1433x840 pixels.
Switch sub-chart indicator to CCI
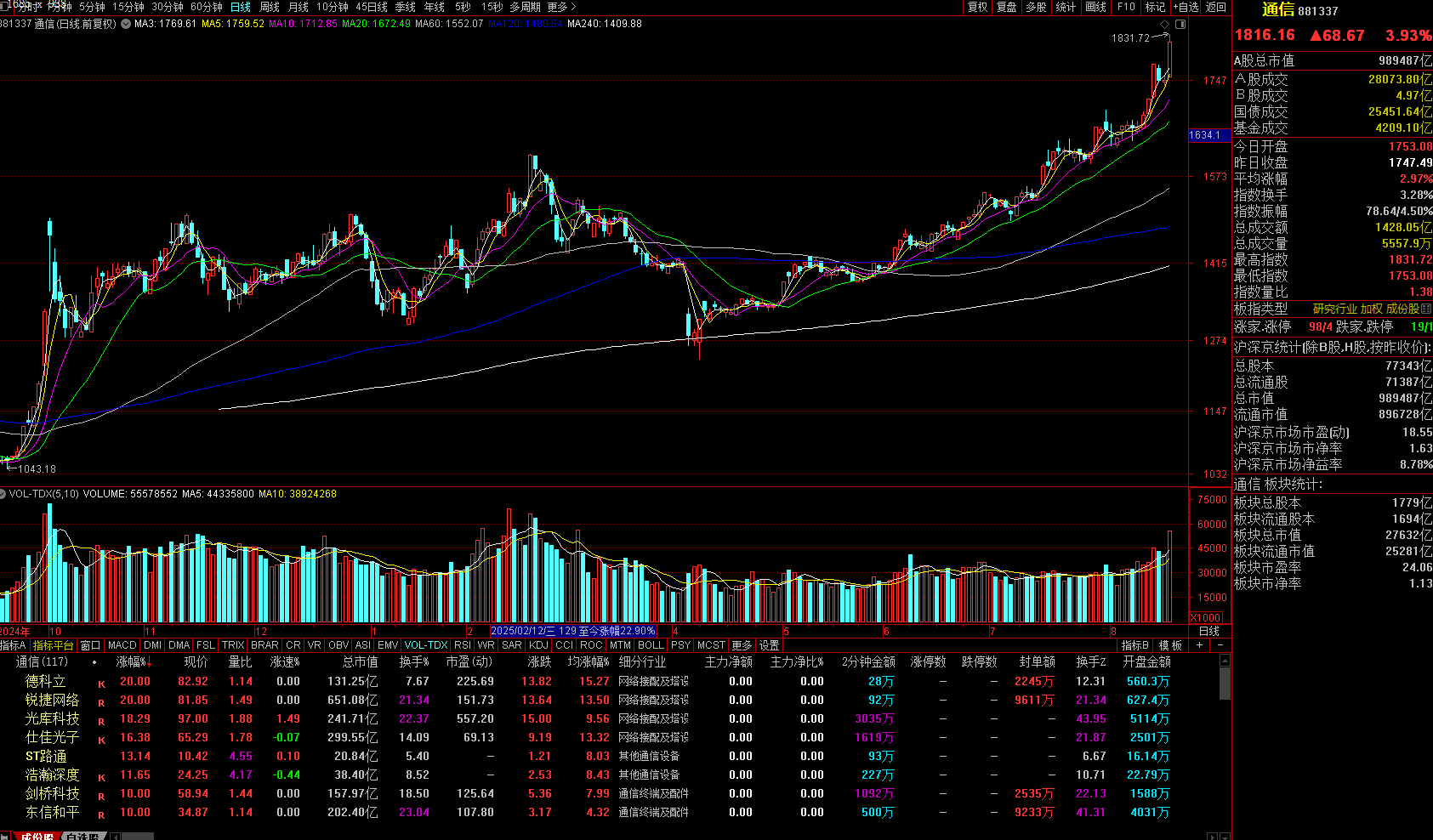565,645
